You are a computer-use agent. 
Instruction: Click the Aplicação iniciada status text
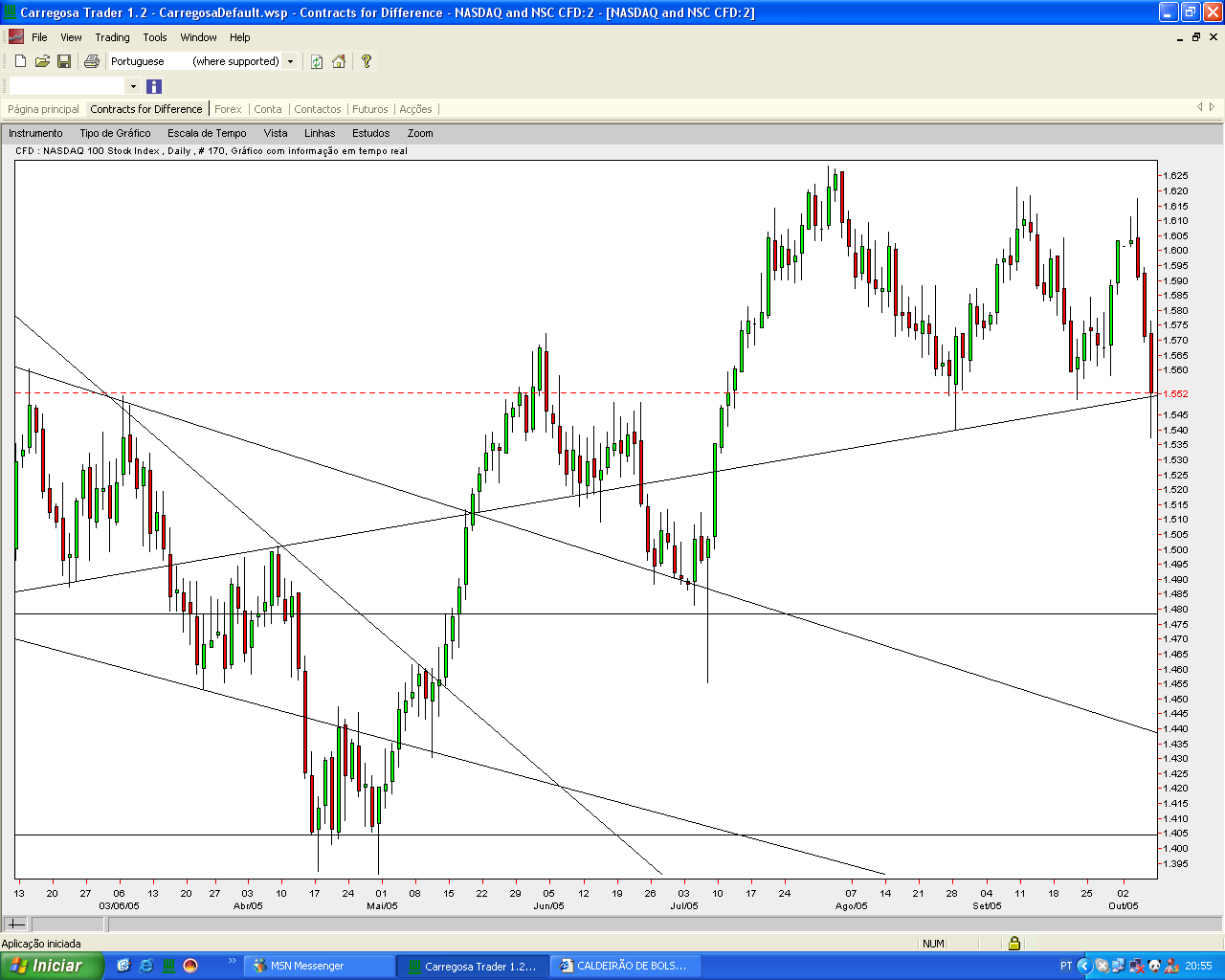coord(41,944)
